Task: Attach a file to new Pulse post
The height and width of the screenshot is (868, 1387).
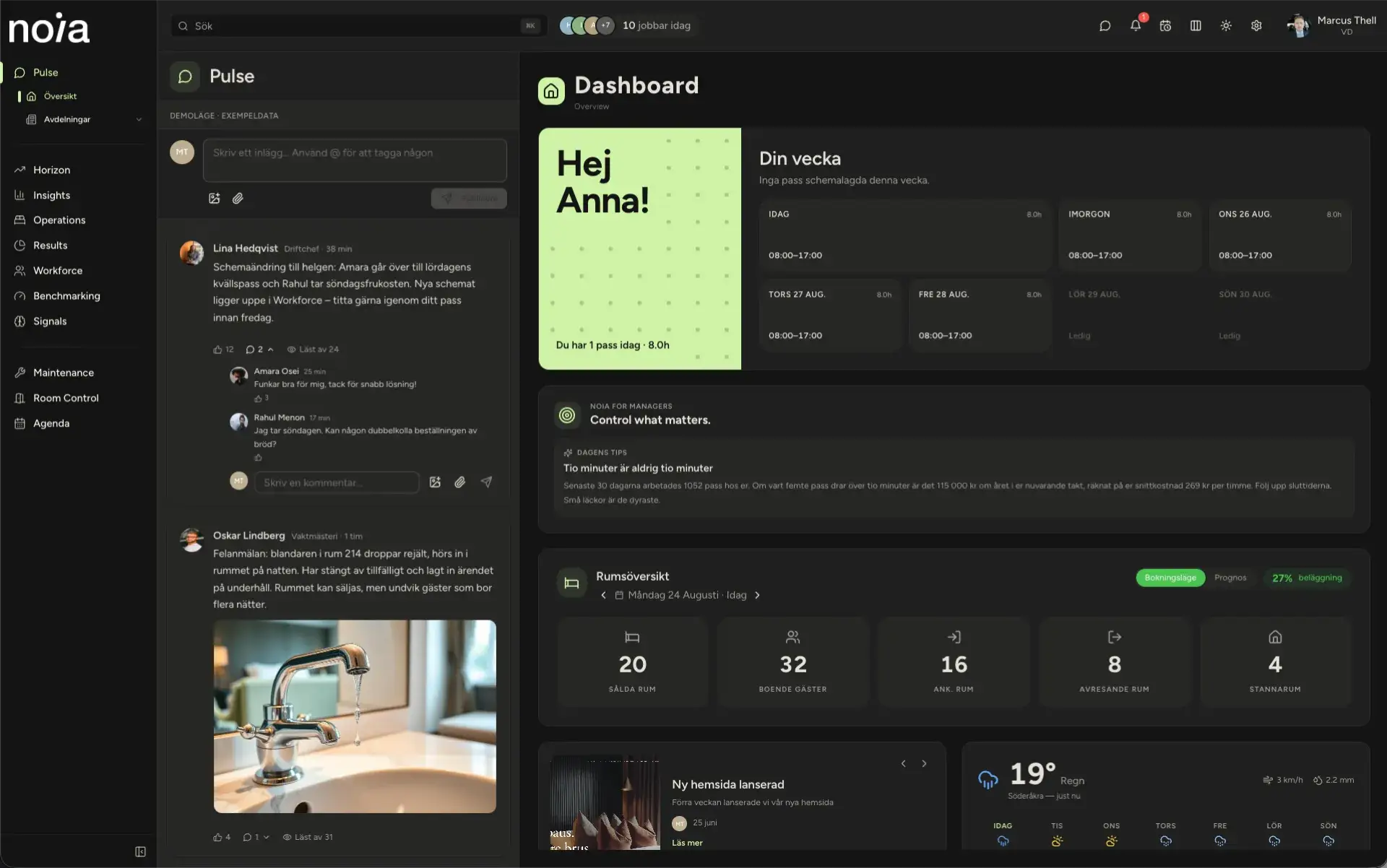Action: 238,198
